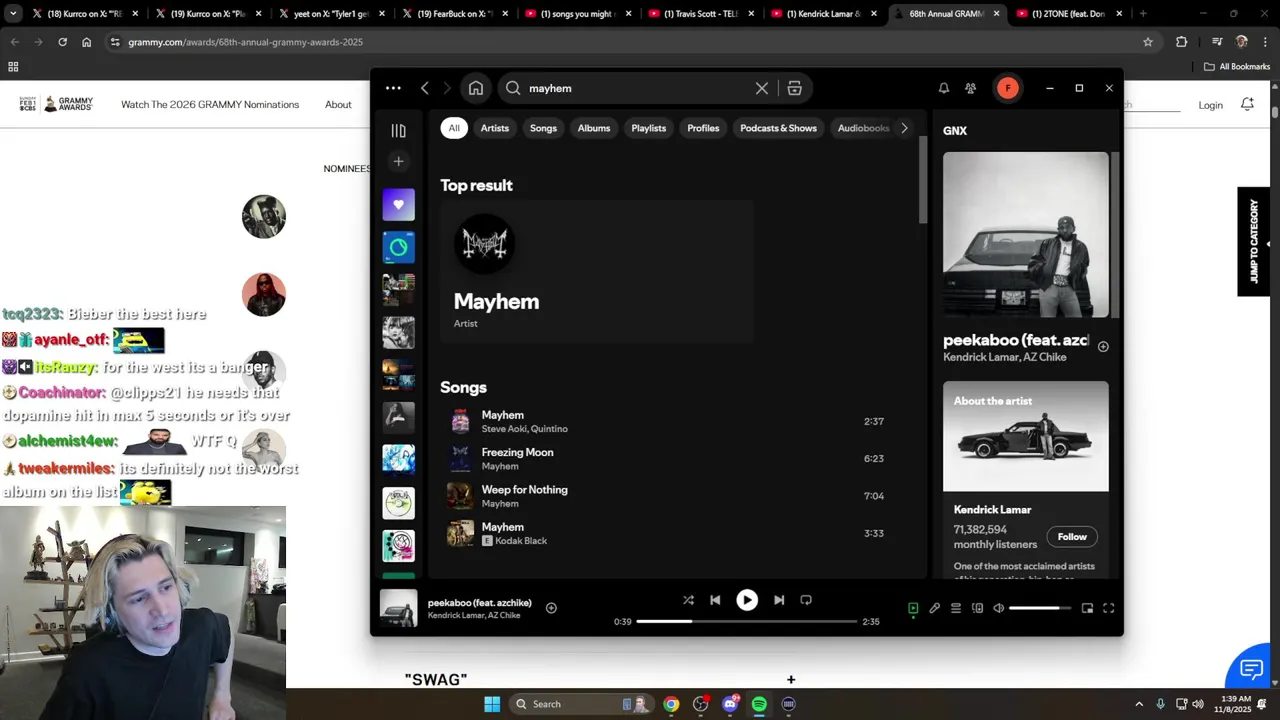Filter results by Podcasts & Shows

click(778, 128)
